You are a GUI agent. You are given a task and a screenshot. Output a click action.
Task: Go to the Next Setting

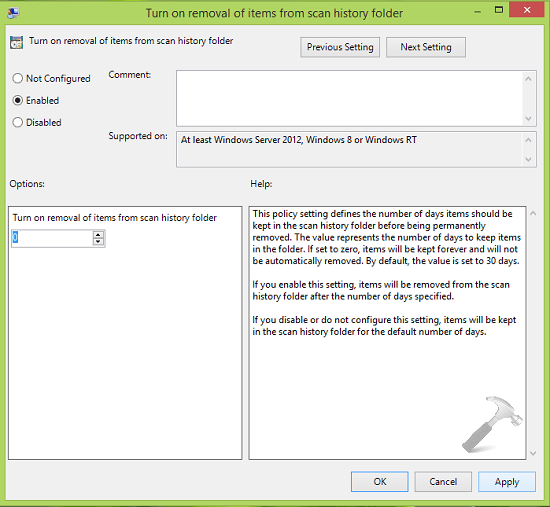[x=426, y=47]
